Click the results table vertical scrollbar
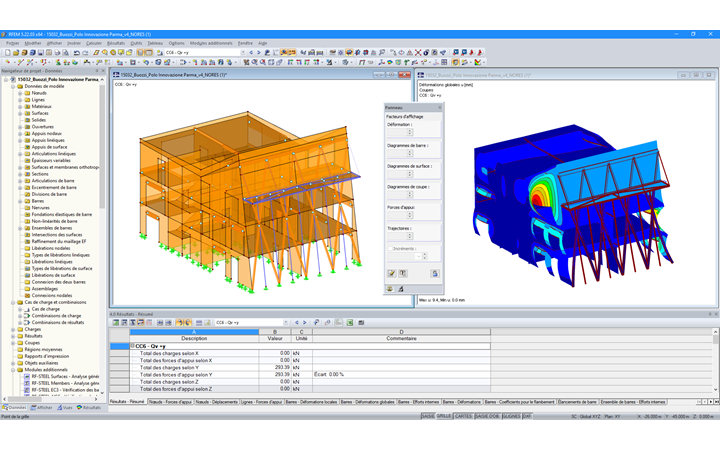720x450 pixels. (715, 360)
